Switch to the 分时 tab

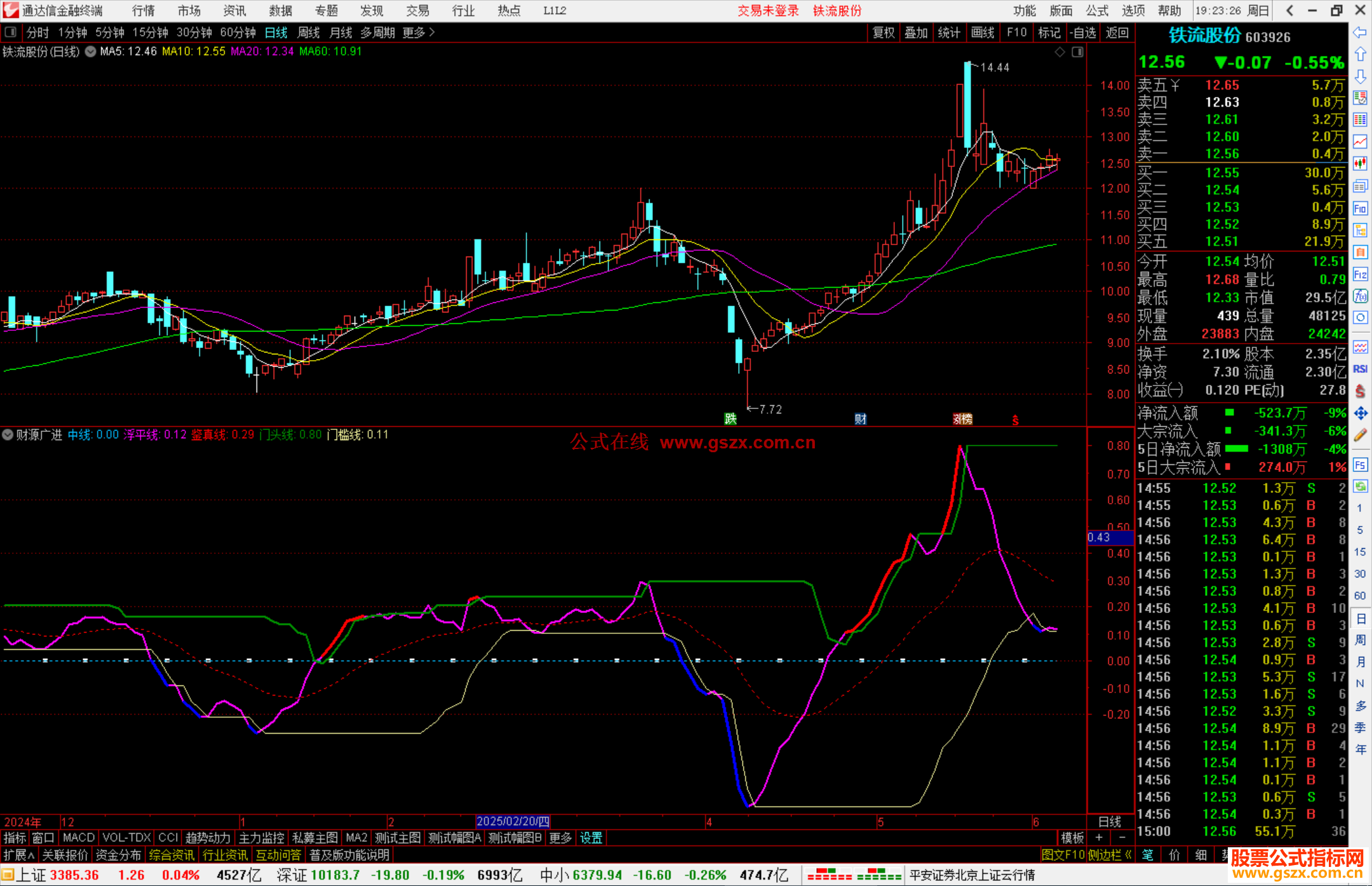37,32
